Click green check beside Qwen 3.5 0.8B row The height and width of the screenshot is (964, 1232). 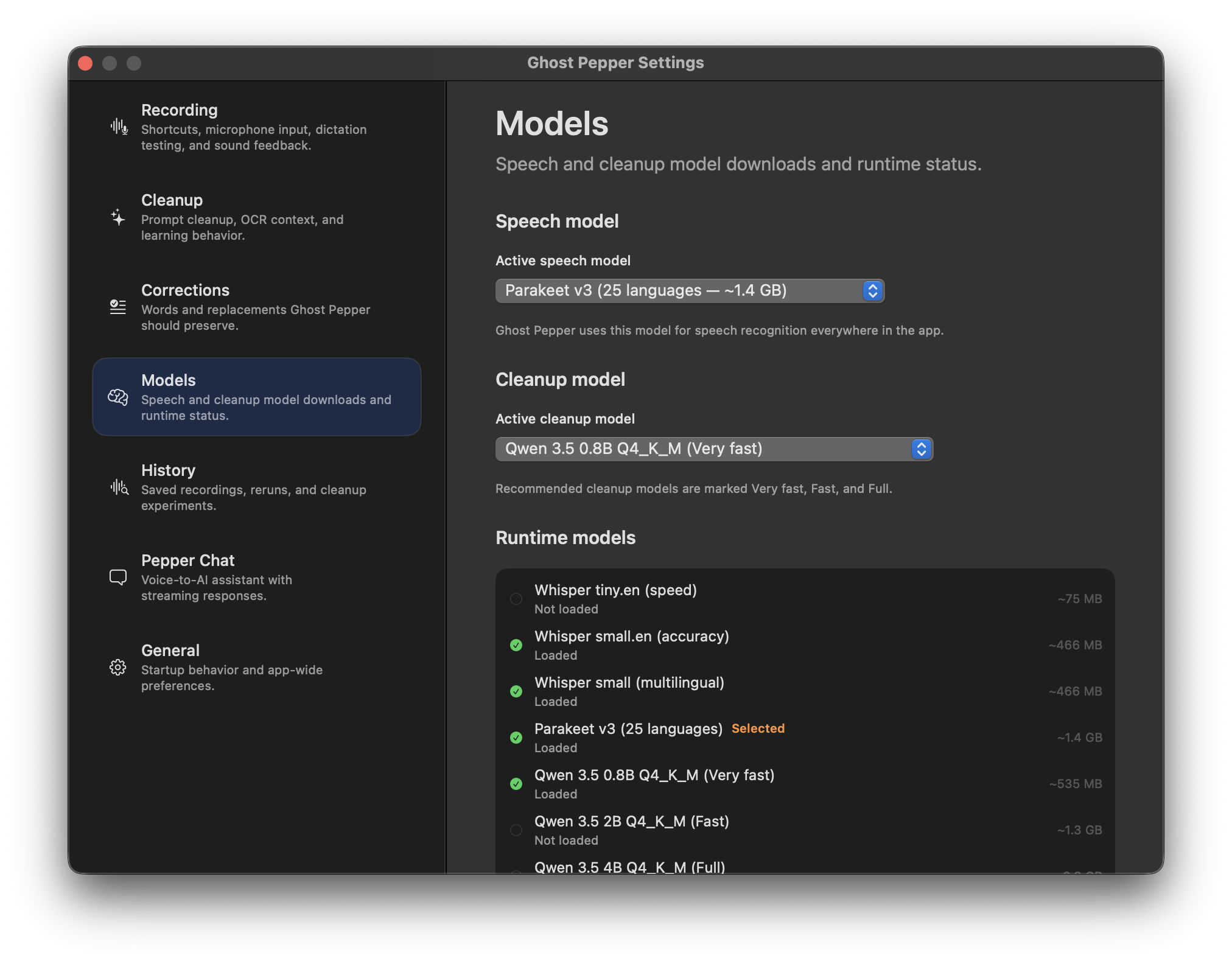(x=516, y=784)
